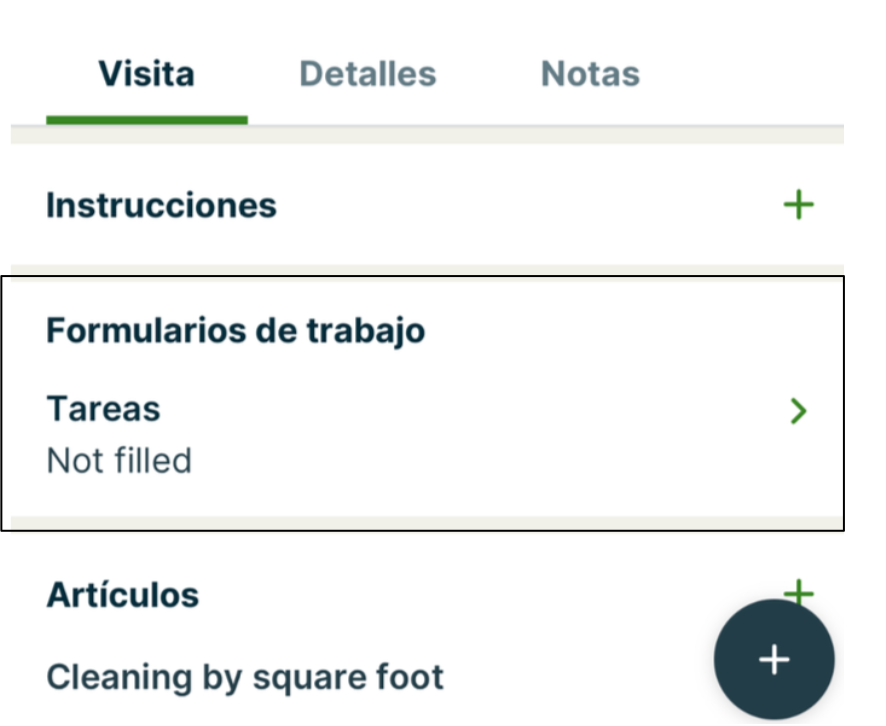Click the Formularios de trabajo heading
Screen dimensions: 886x726
point(235,330)
